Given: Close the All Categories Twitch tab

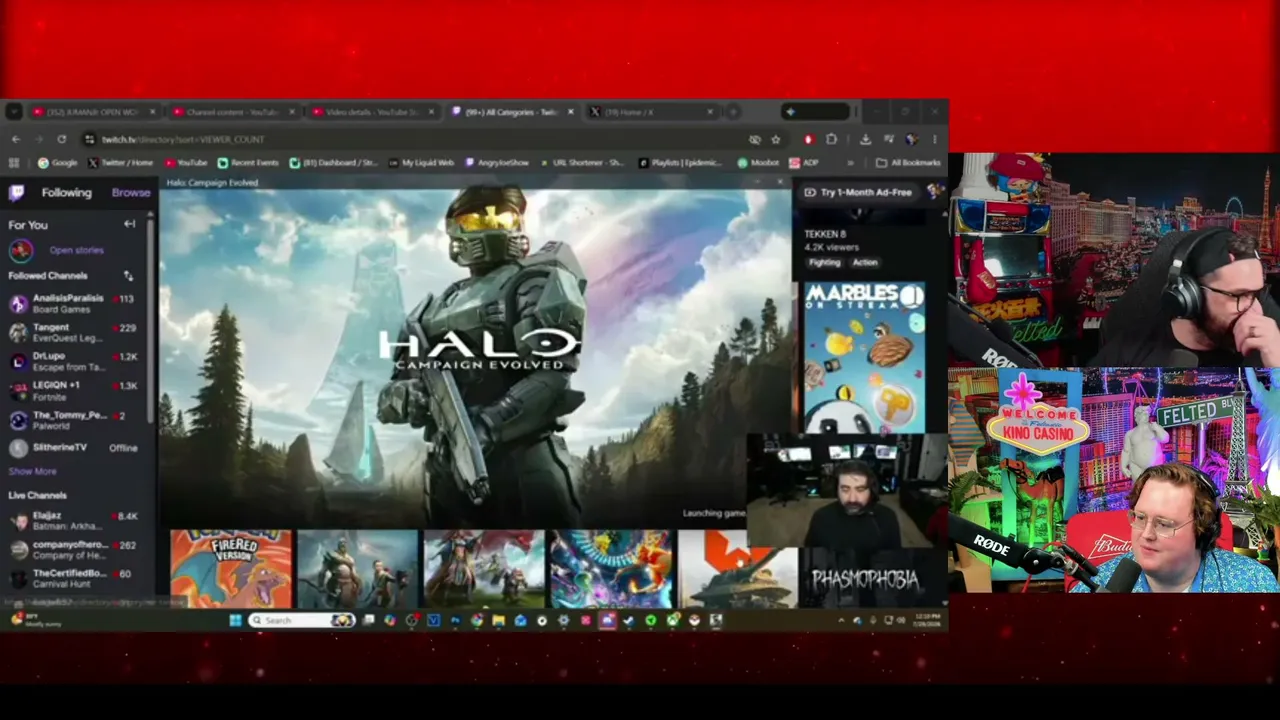Looking at the screenshot, I should click(x=571, y=112).
